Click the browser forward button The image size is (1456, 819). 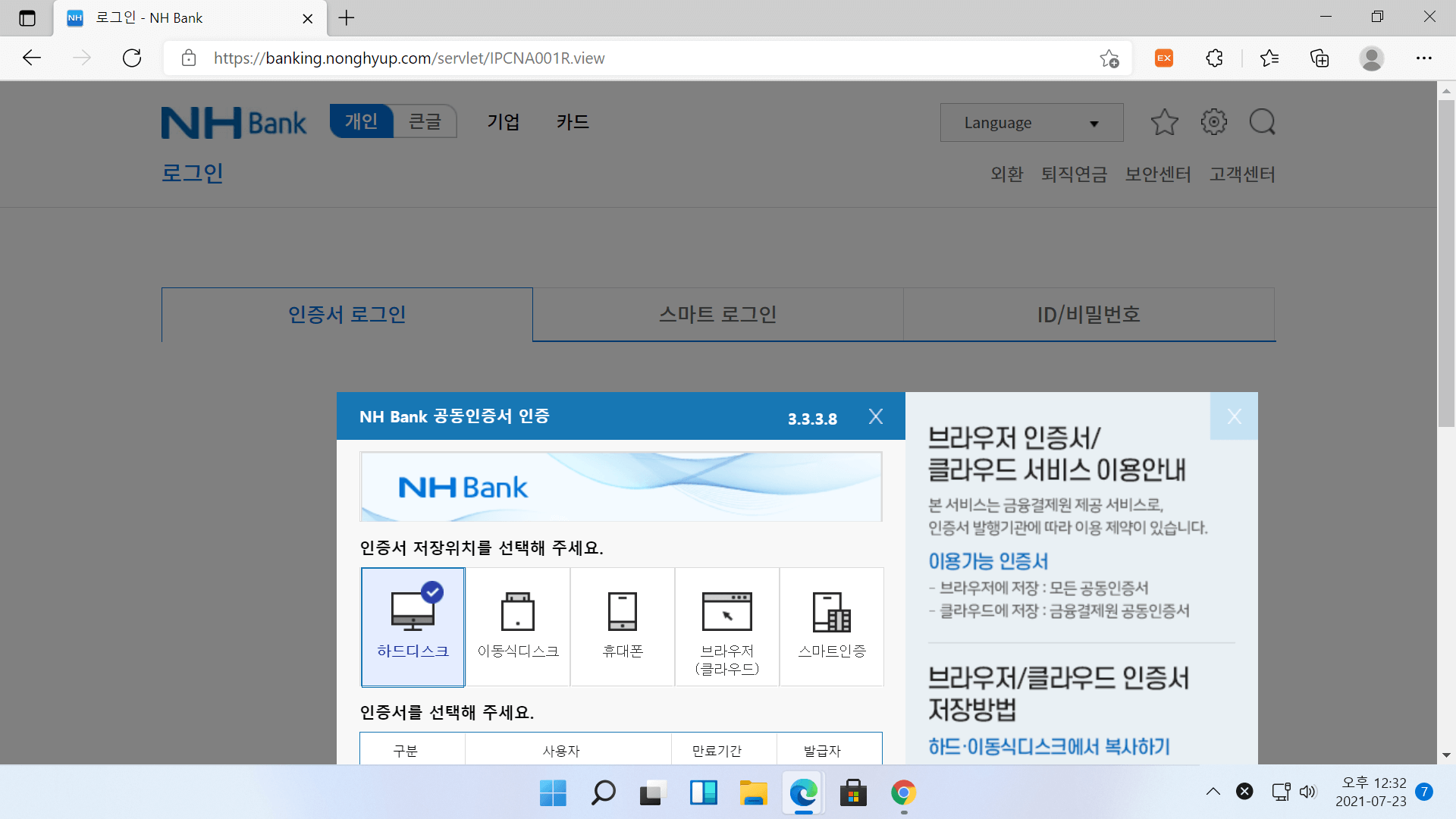point(82,58)
